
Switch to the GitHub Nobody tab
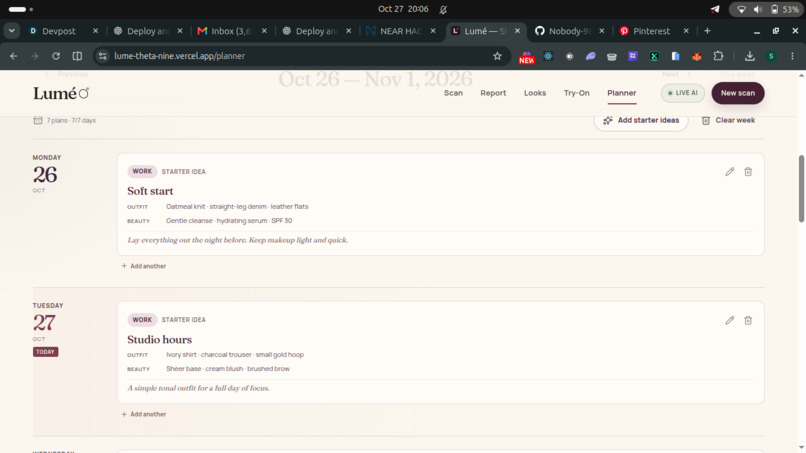pyautogui.click(x=569, y=31)
